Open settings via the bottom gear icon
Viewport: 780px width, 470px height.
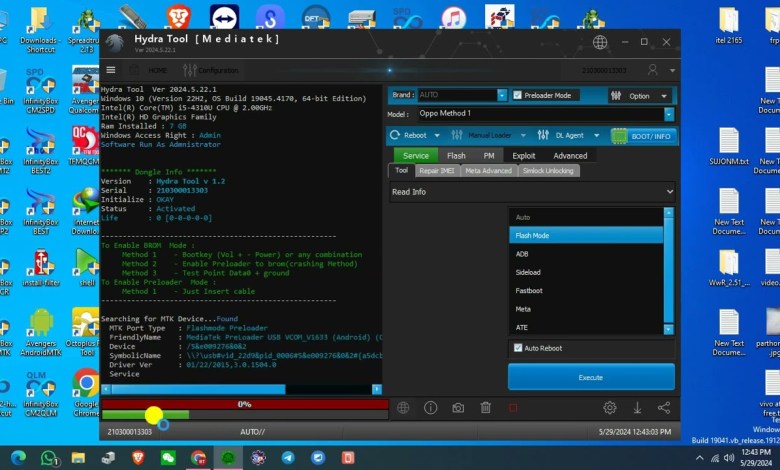[609, 407]
